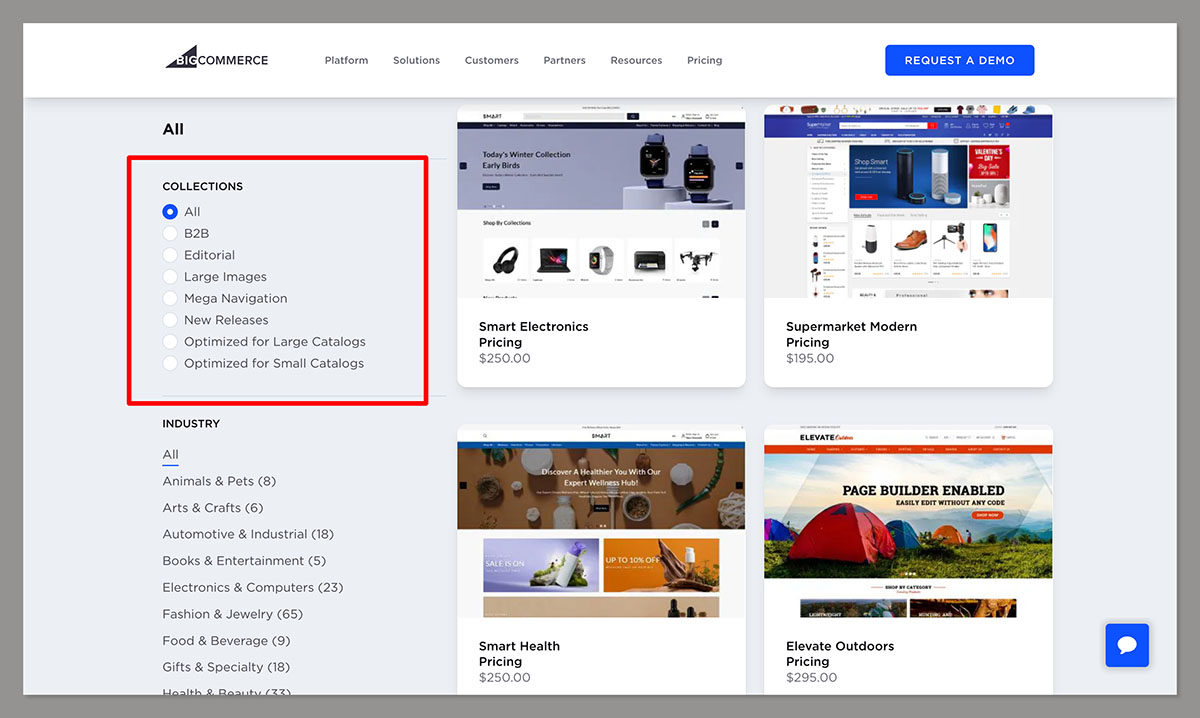Select the Editorial collection filter
Viewport: 1200px width, 718px height.
tap(170, 254)
